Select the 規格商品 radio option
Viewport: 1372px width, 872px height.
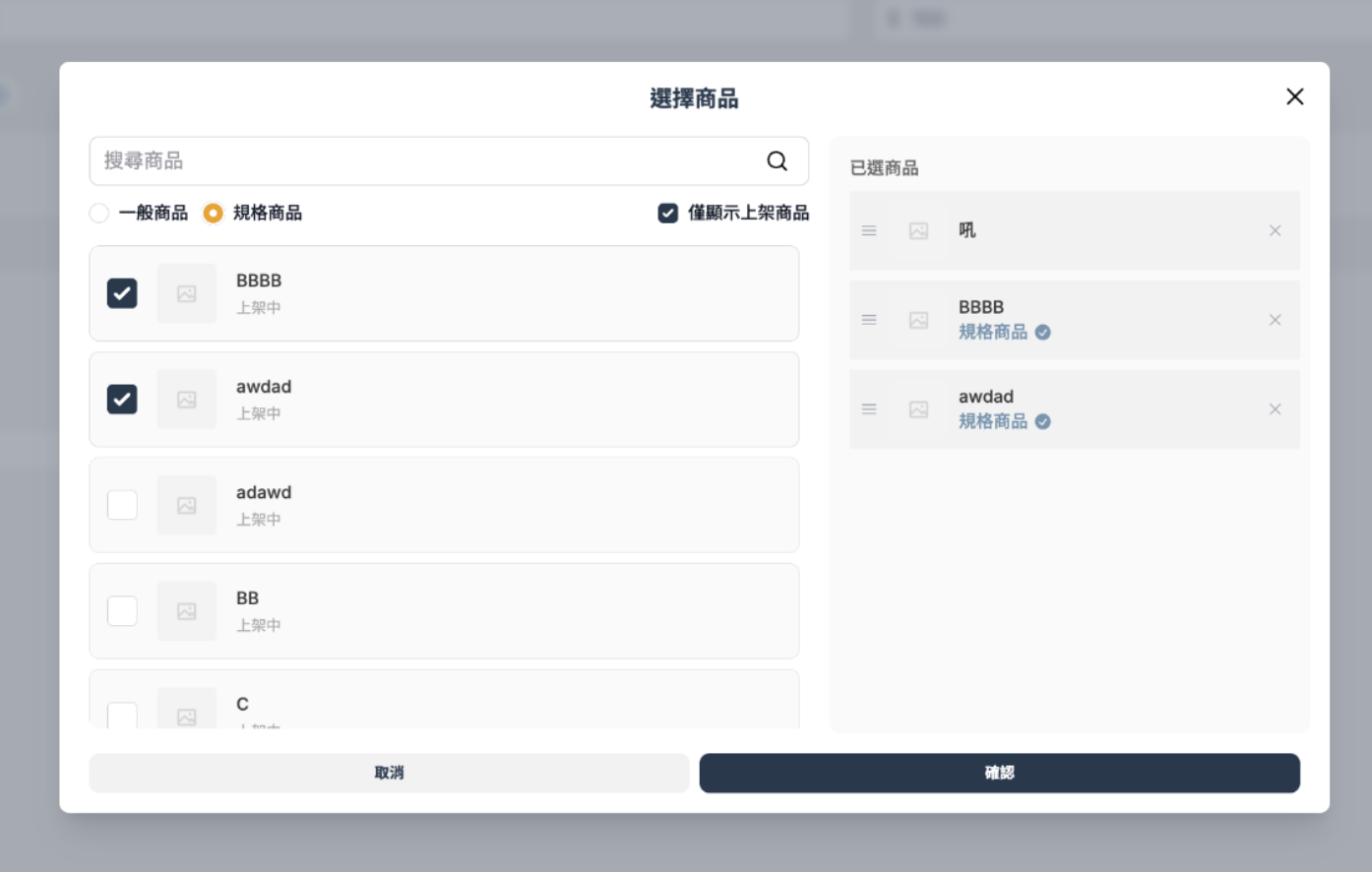click(213, 212)
